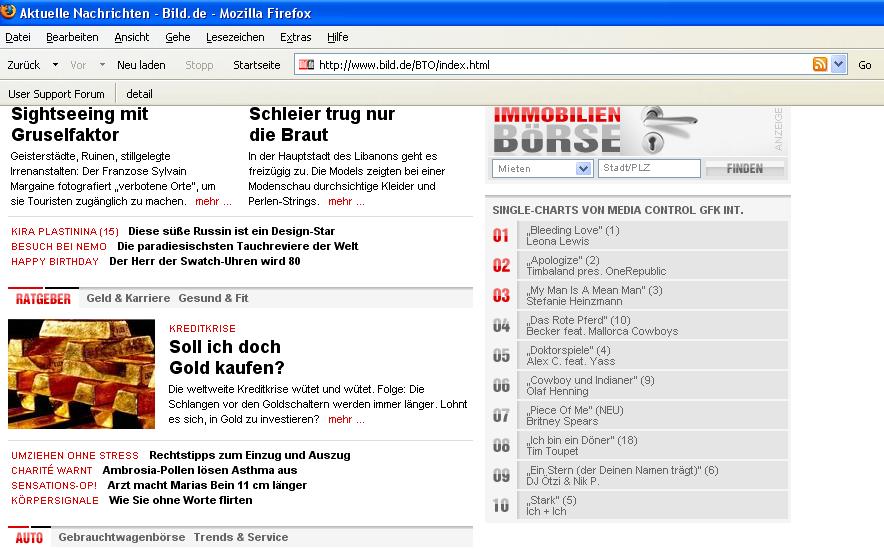Click the gold bars article thumbnail
Viewport: 884px width, 549px height.
(81, 374)
